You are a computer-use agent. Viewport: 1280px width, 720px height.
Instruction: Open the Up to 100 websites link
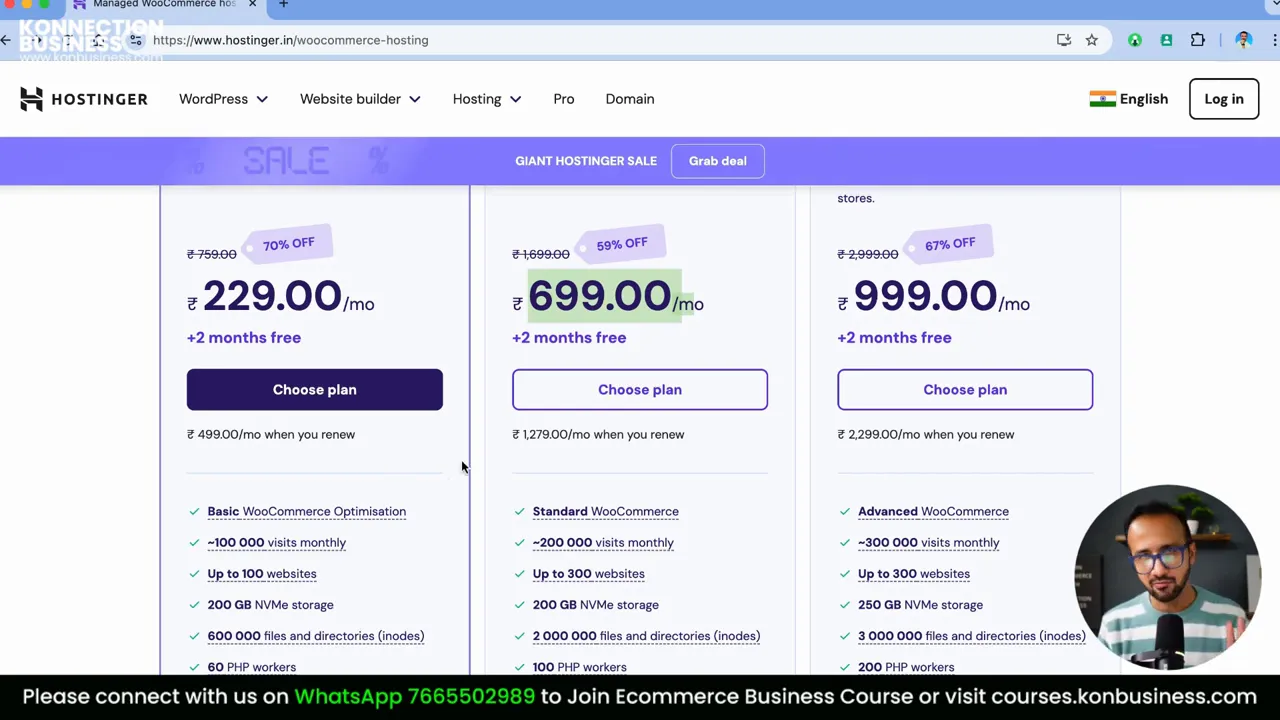click(262, 574)
